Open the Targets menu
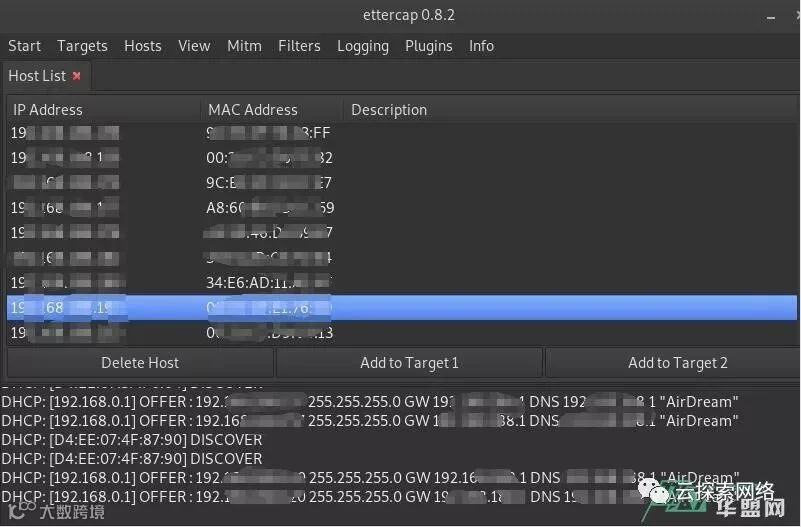This screenshot has height=527, width=801. 82,46
